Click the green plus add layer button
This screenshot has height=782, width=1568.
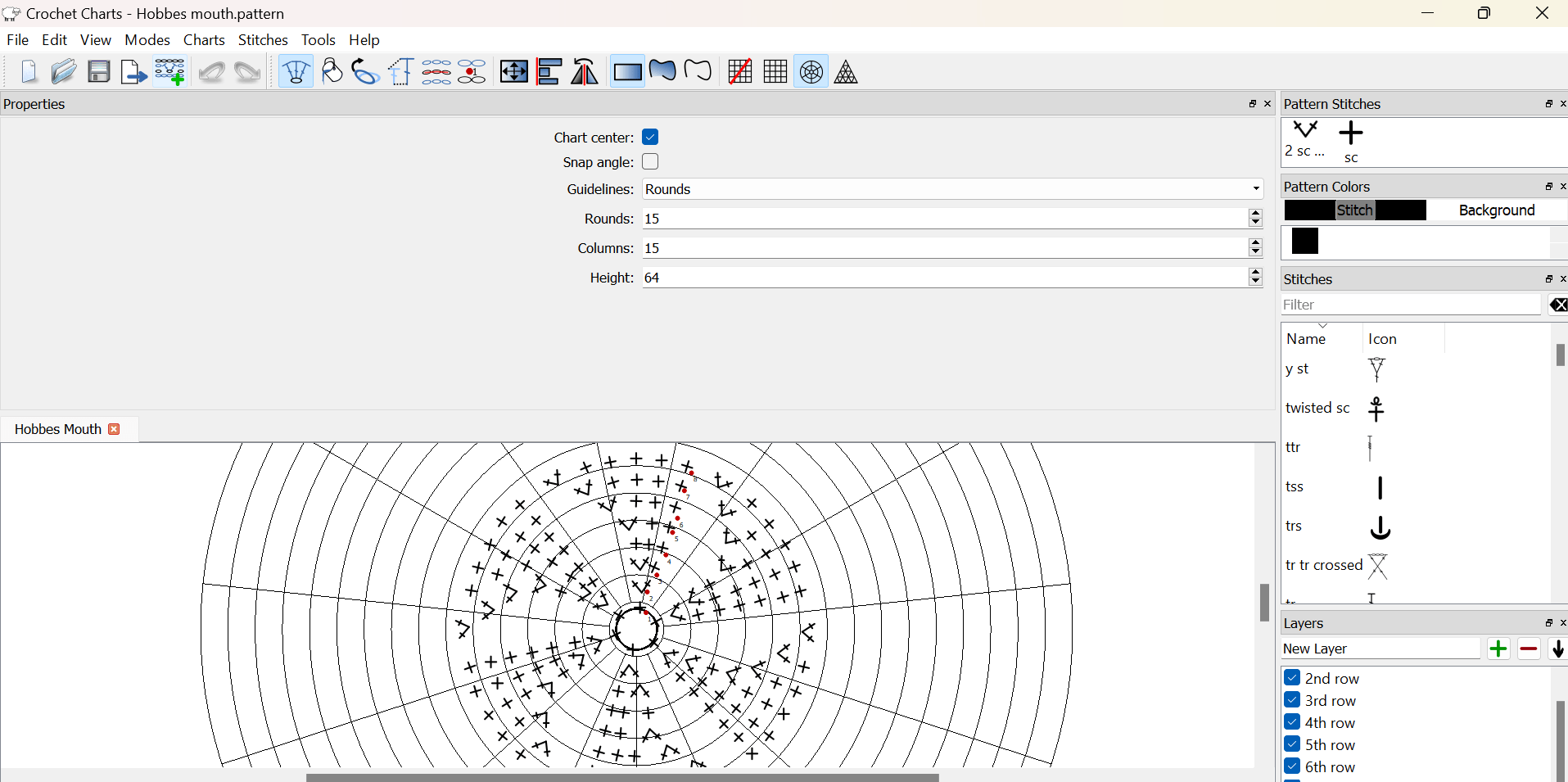click(x=1498, y=649)
